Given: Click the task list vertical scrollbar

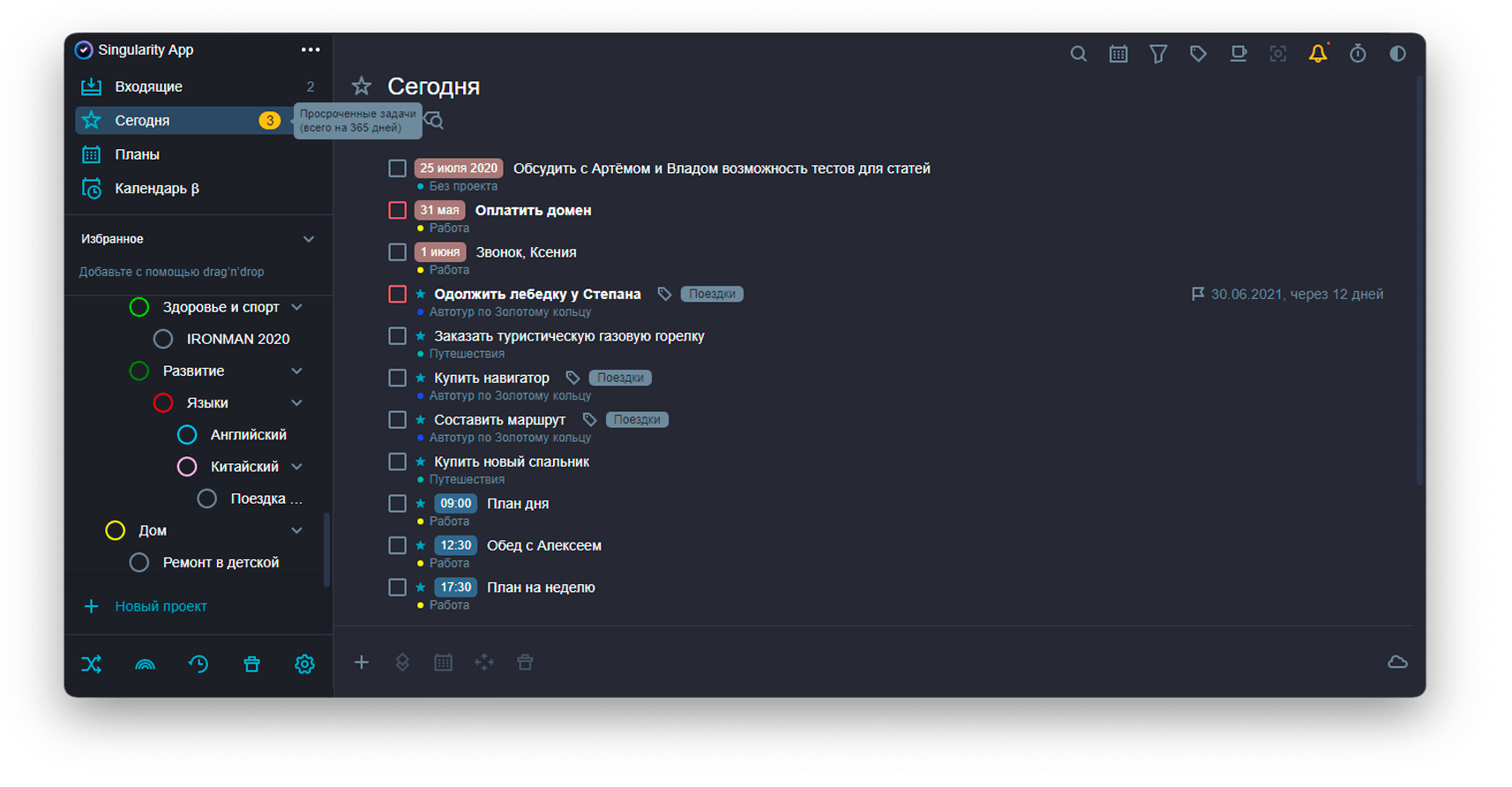Looking at the screenshot, I should [1419, 281].
